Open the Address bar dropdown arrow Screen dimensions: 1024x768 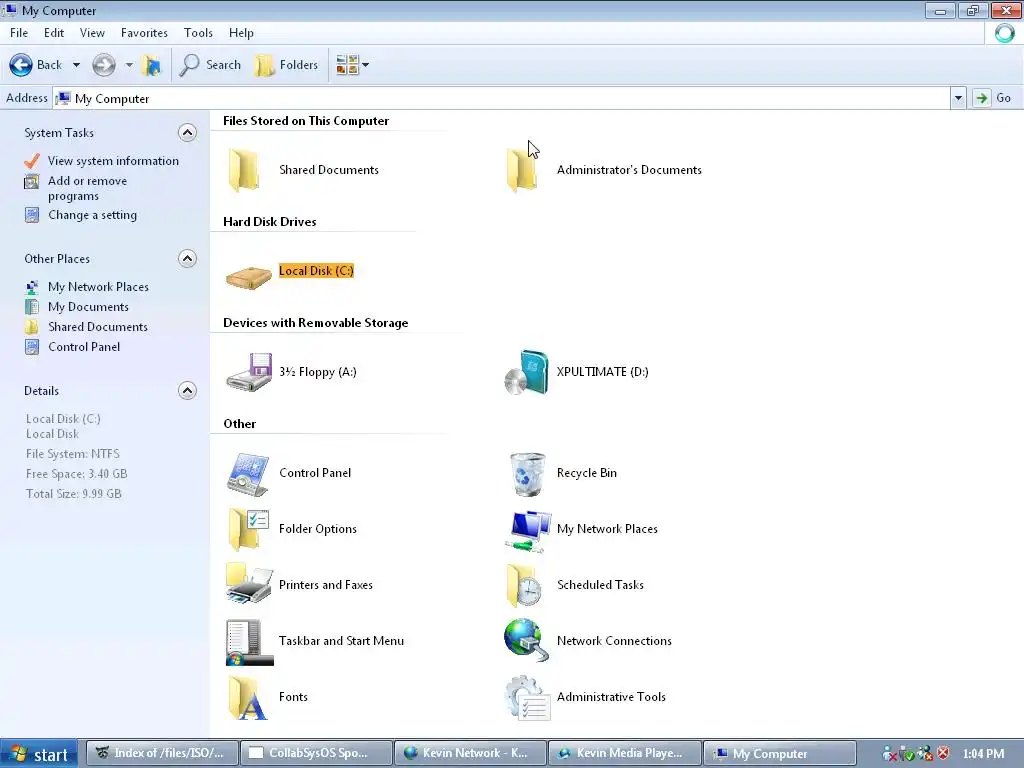(958, 99)
